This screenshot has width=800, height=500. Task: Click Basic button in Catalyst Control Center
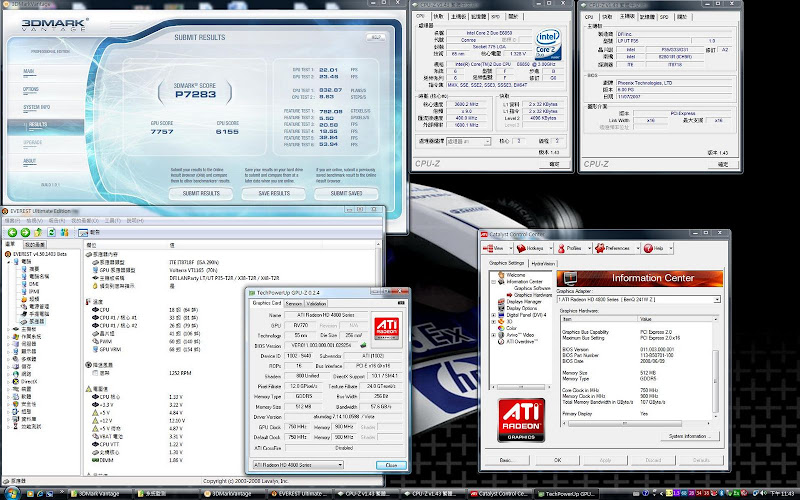click(506, 460)
